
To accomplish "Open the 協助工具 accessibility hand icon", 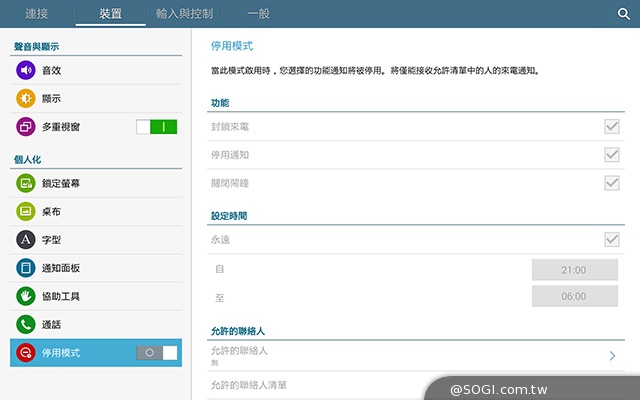I will (x=25, y=296).
